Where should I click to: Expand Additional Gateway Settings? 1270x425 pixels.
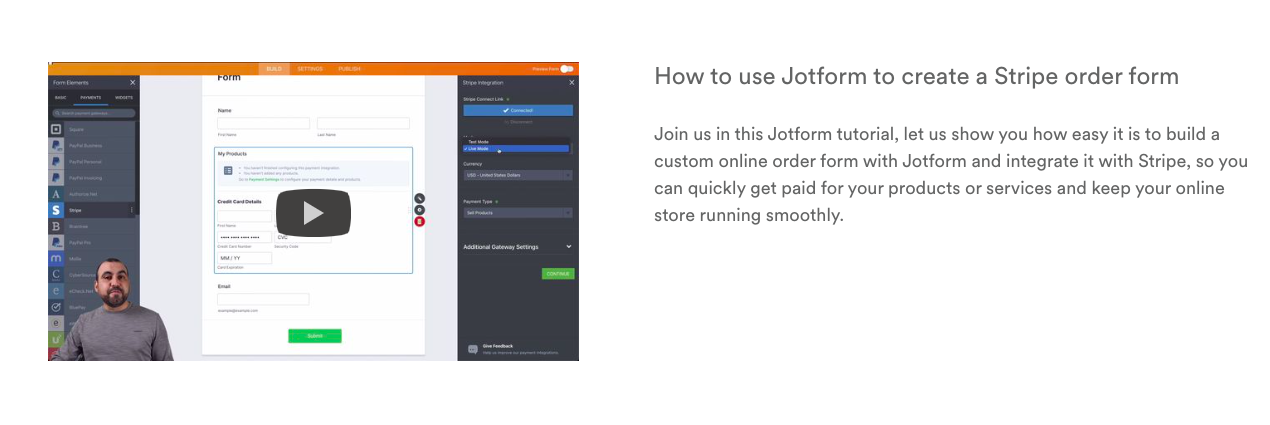point(517,247)
